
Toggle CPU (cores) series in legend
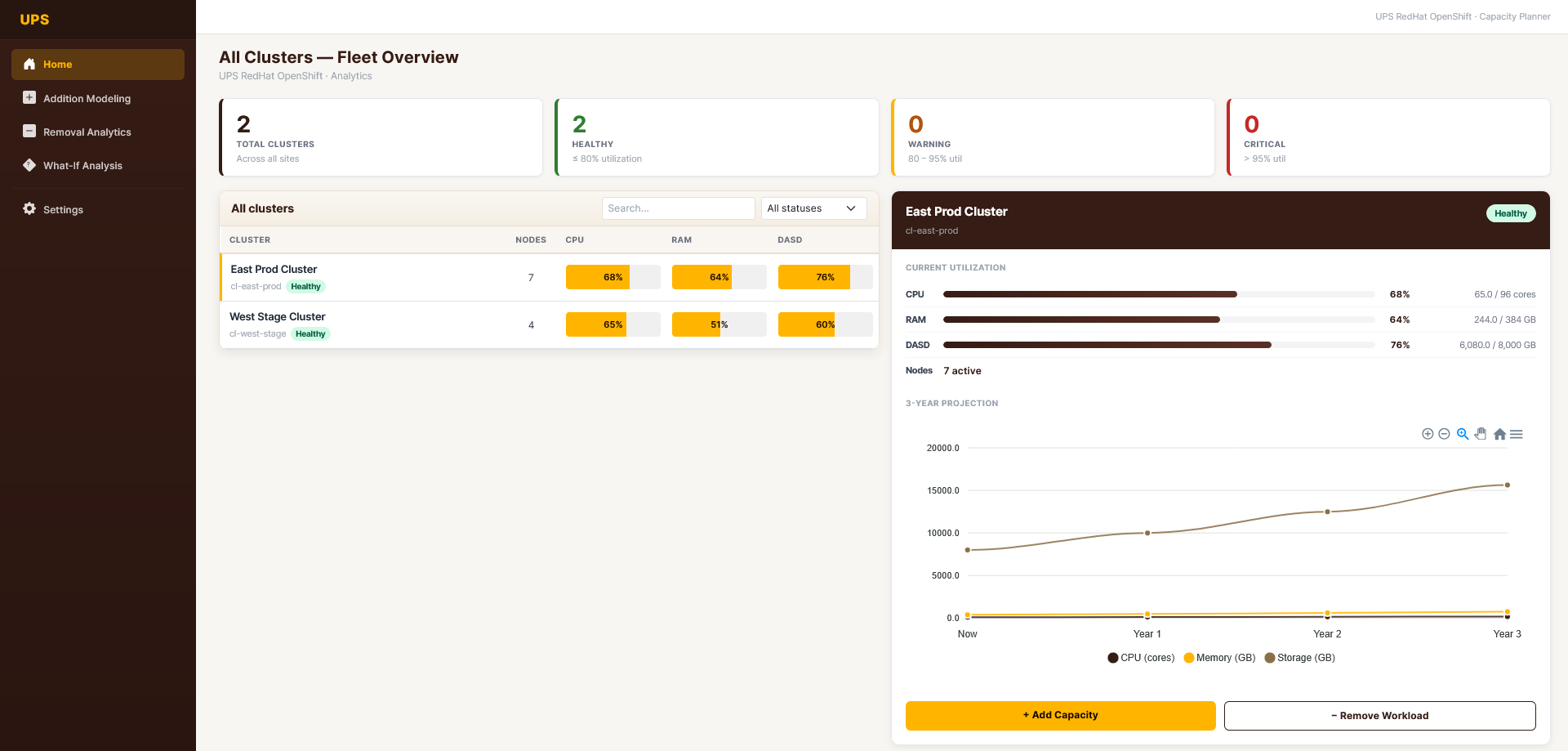coord(1141,658)
